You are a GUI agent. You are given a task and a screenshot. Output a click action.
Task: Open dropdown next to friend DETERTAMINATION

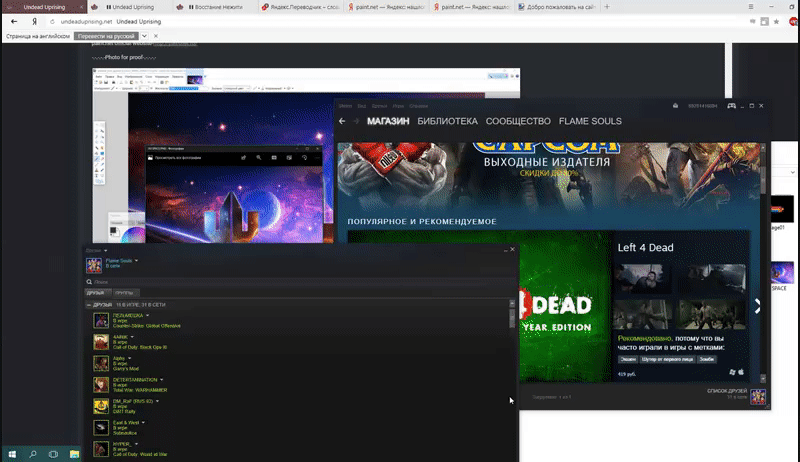pyautogui.click(x=162, y=380)
